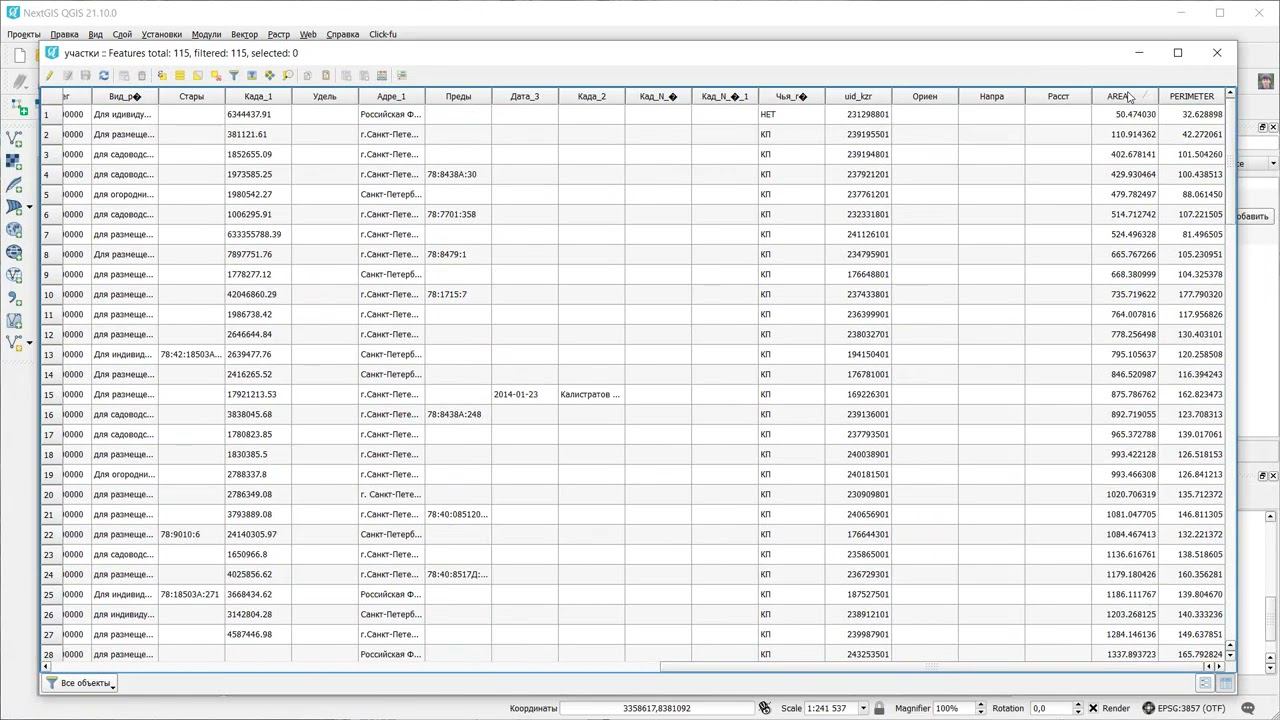Screen dimensions: 1280x720
Task: Open the Вектор menu
Action: [x=244, y=34]
